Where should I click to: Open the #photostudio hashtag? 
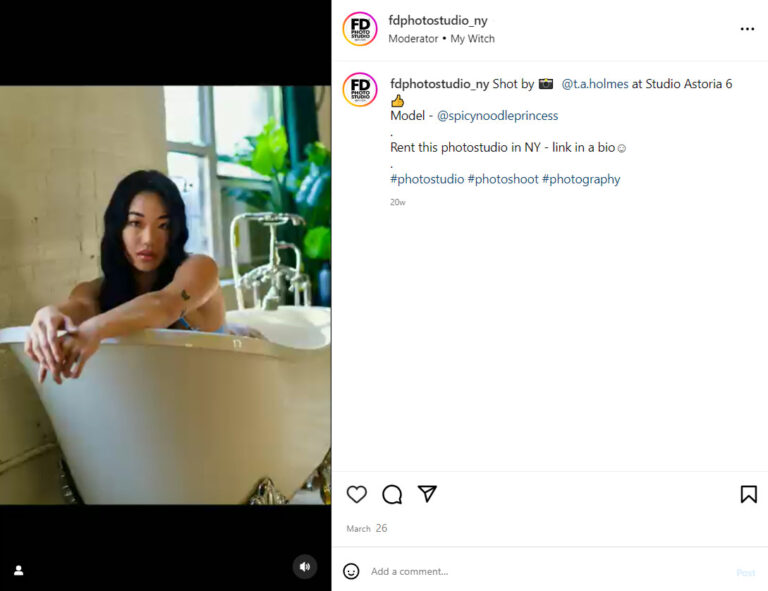[x=427, y=179]
